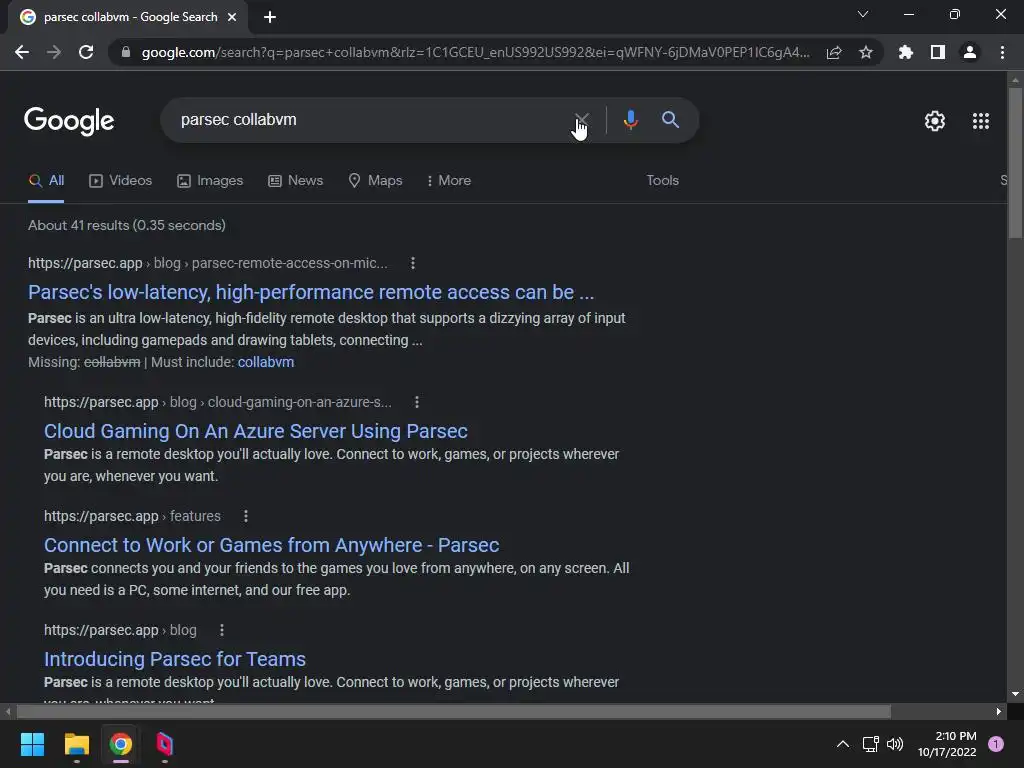Open Google quick settings gear

(935, 121)
